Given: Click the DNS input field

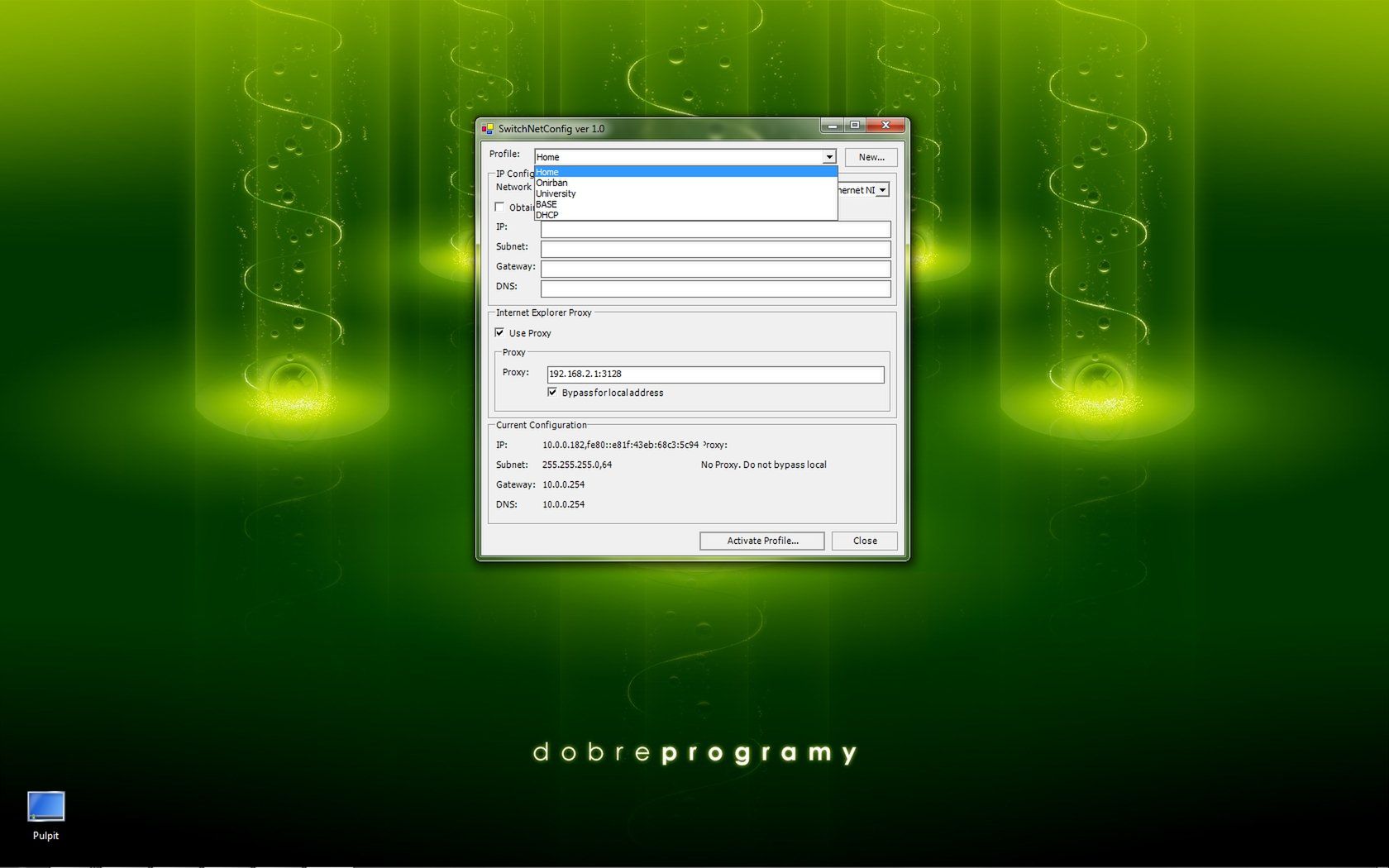Looking at the screenshot, I should (716, 289).
